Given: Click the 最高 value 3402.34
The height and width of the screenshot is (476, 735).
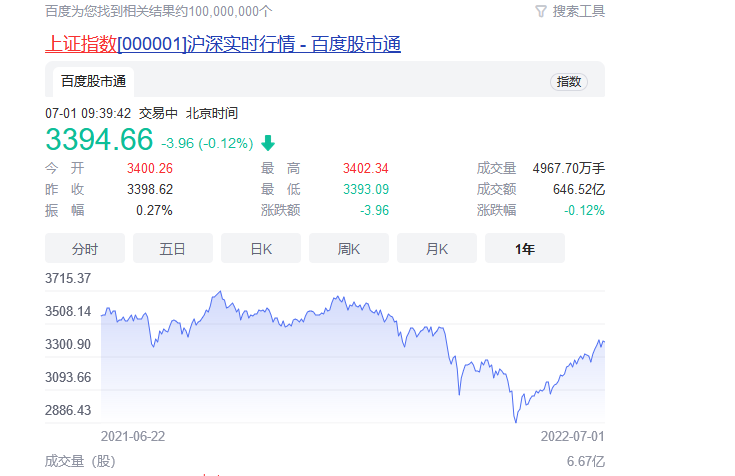Looking at the screenshot, I should pyautogui.click(x=366, y=168).
